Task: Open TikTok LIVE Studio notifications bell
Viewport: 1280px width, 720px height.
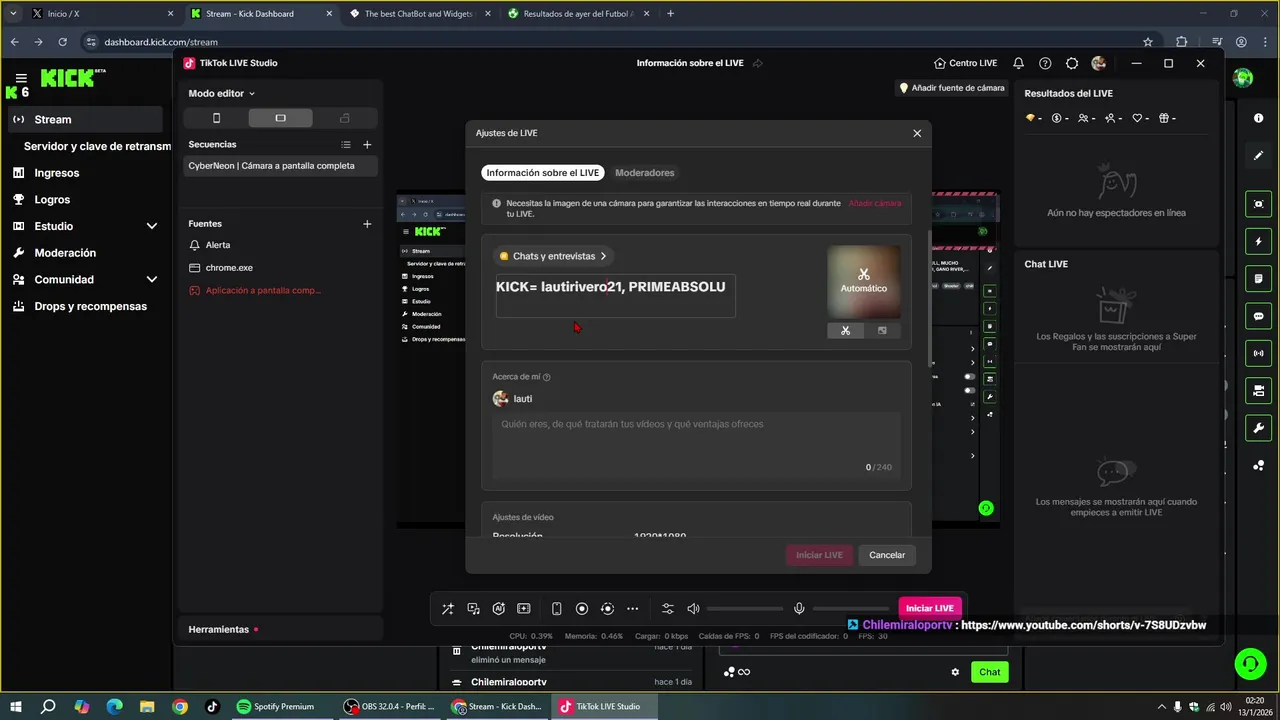Action: pyautogui.click(x=1018, y=63)
